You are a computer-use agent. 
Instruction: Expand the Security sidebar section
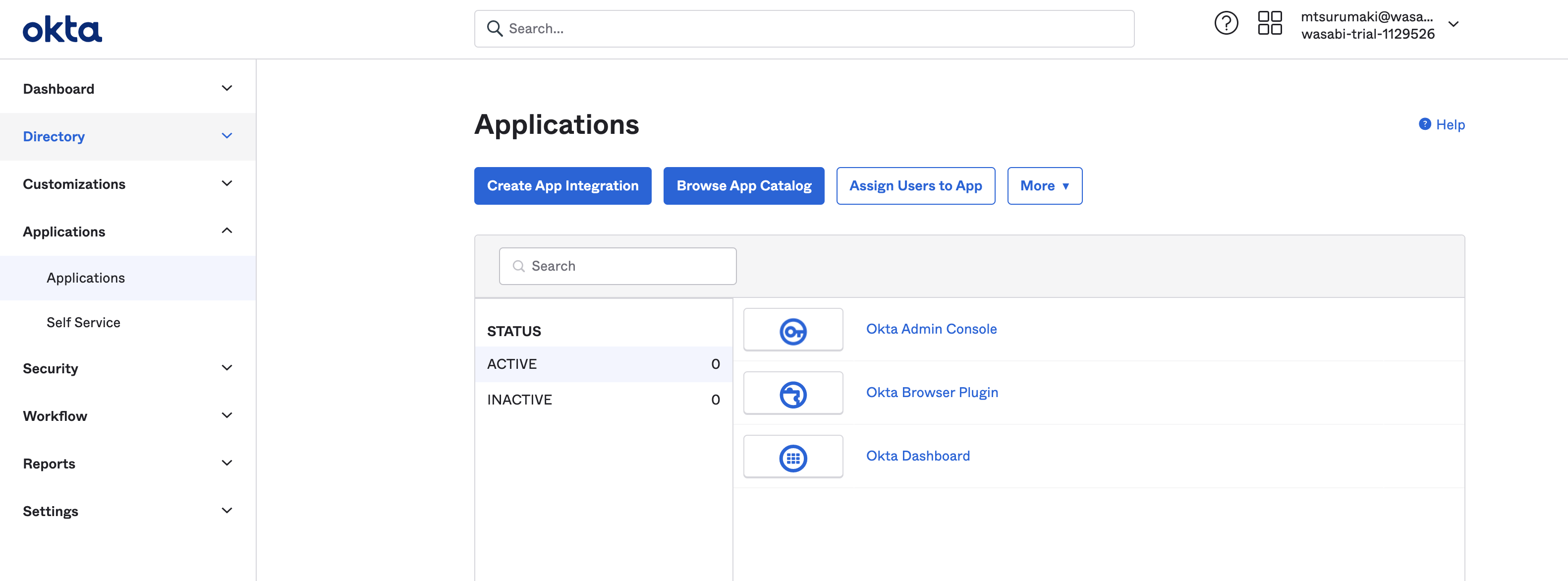(226, 368)
